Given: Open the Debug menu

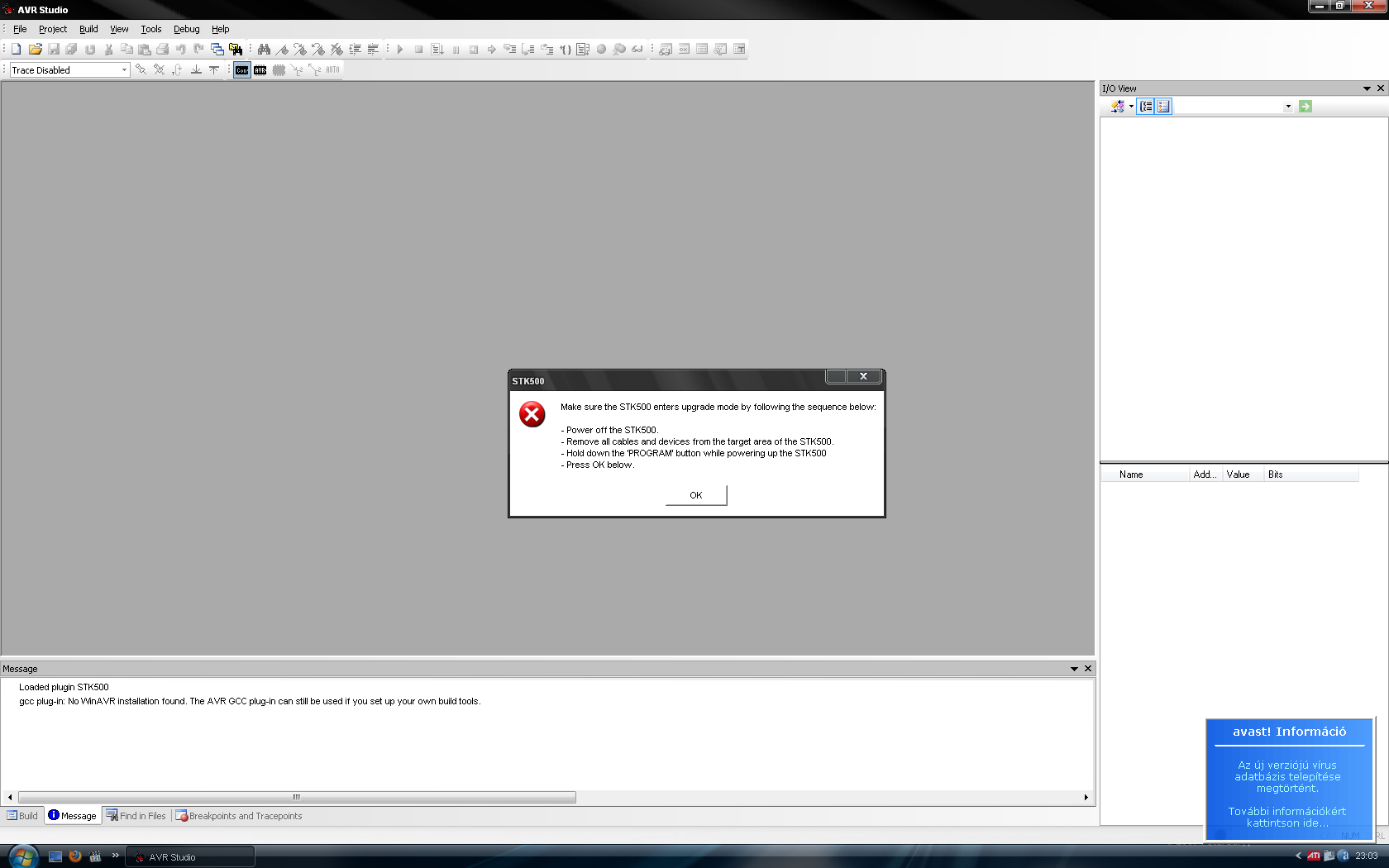Looking at the screenshot, I should (x=187, y=29).
